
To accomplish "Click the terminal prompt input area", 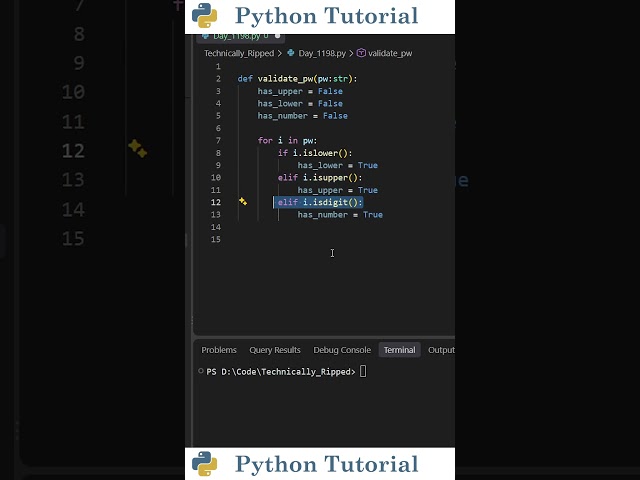I will tap(363, 371).
